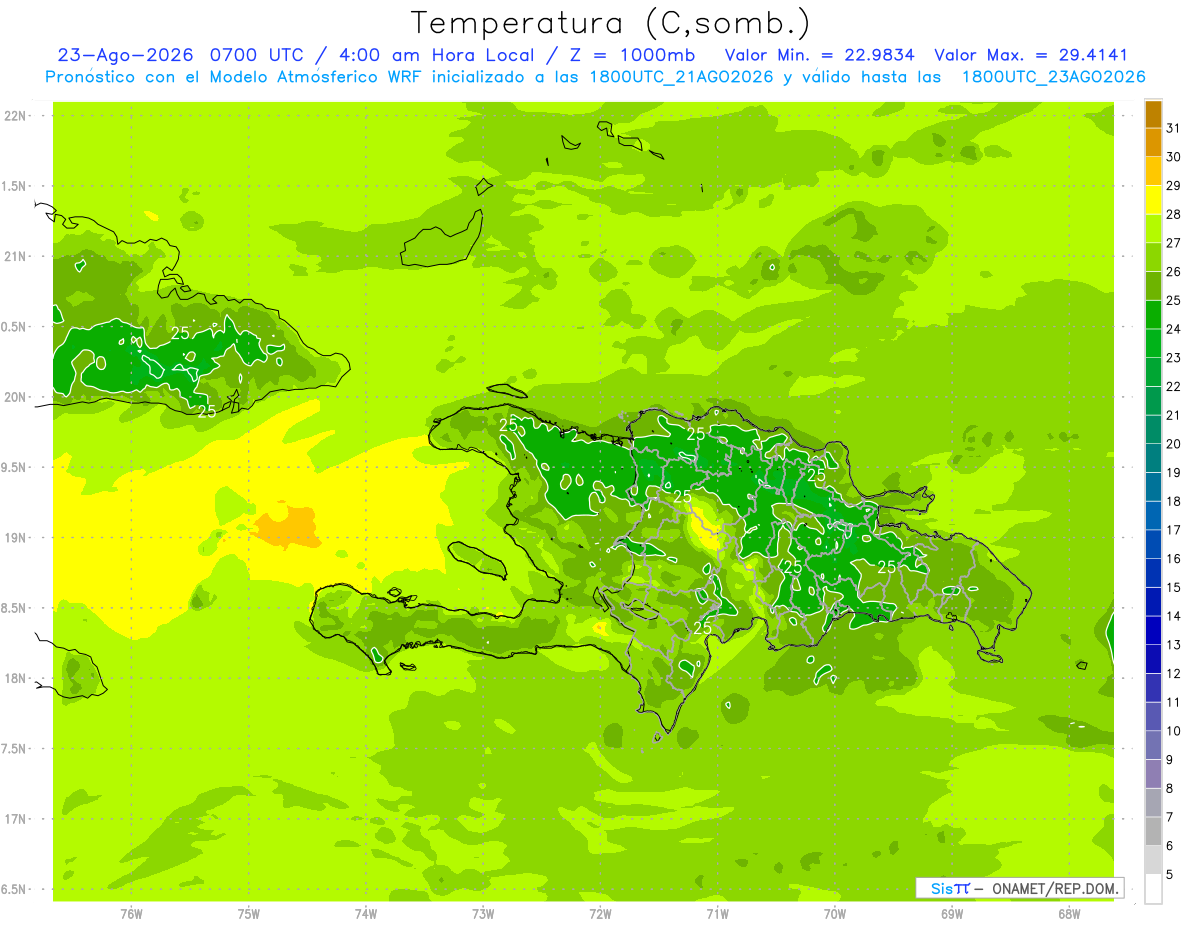Click the legend value "28"
Viewport: 1200px width, 927px height.
pos(1174,214)
